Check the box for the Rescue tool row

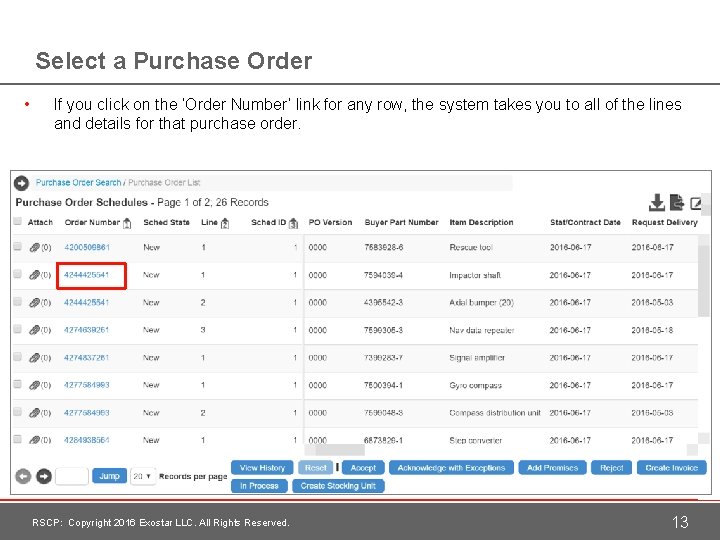click(17, 247)
